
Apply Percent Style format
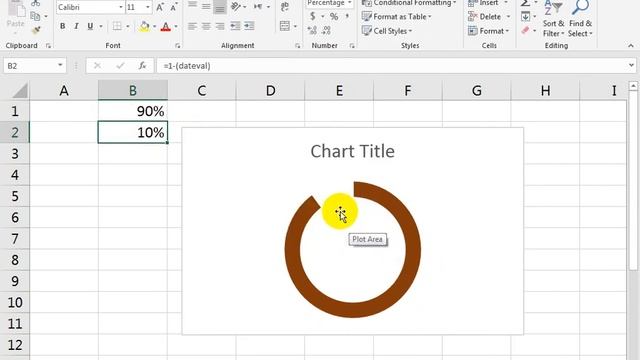point(334,17)
